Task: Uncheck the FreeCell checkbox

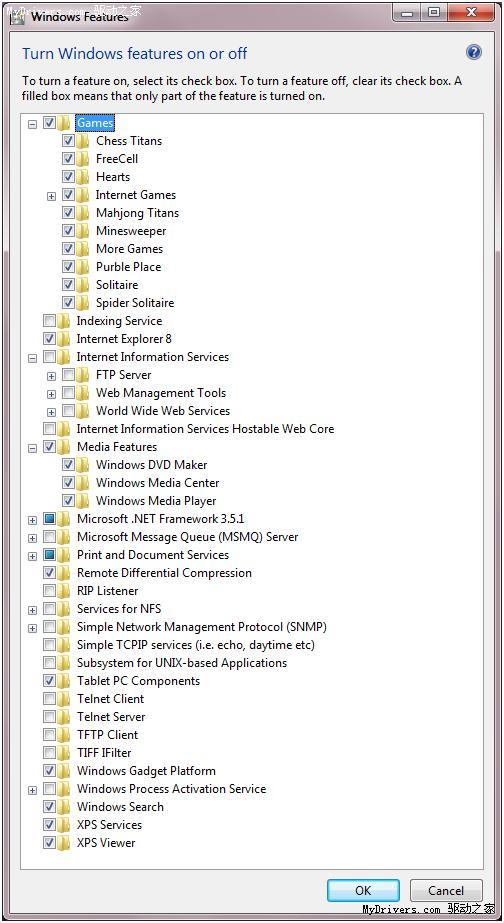Action: (68, 159)
